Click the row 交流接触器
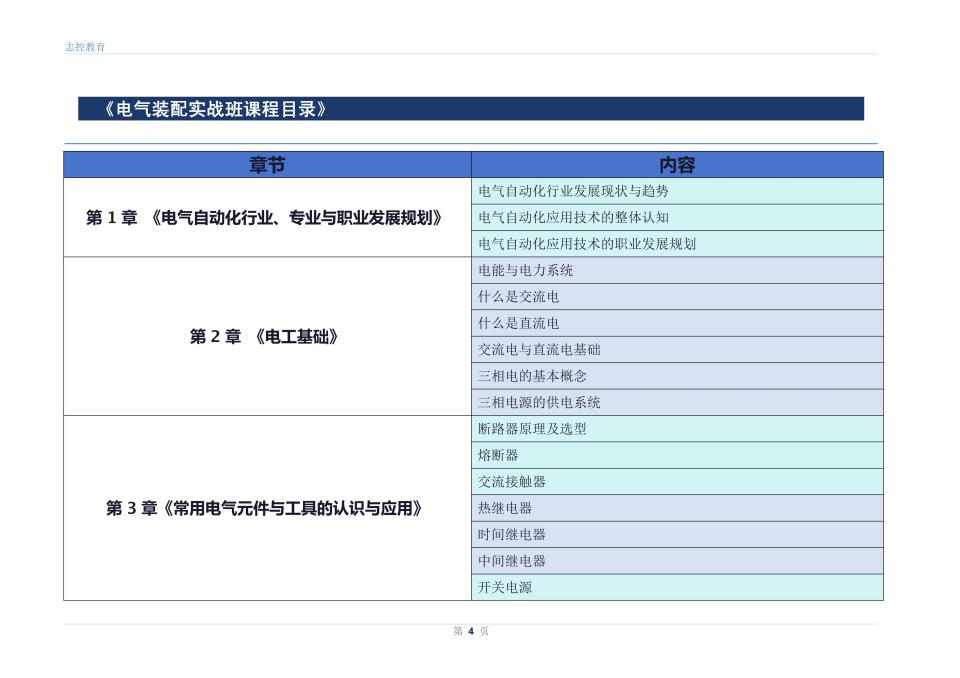Viewport: 960px width, 678px height. (677, 481)
